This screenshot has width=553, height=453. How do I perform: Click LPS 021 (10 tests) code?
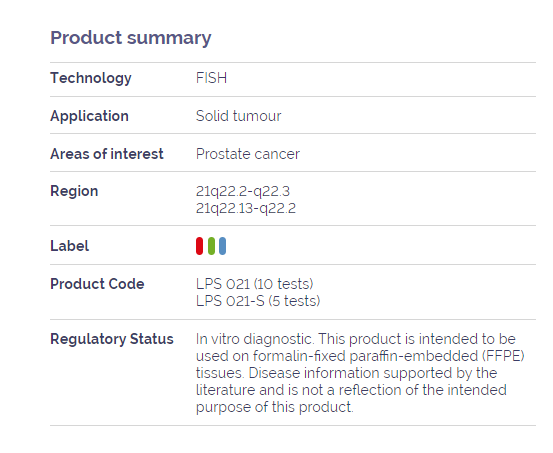[x=254, y=284]
